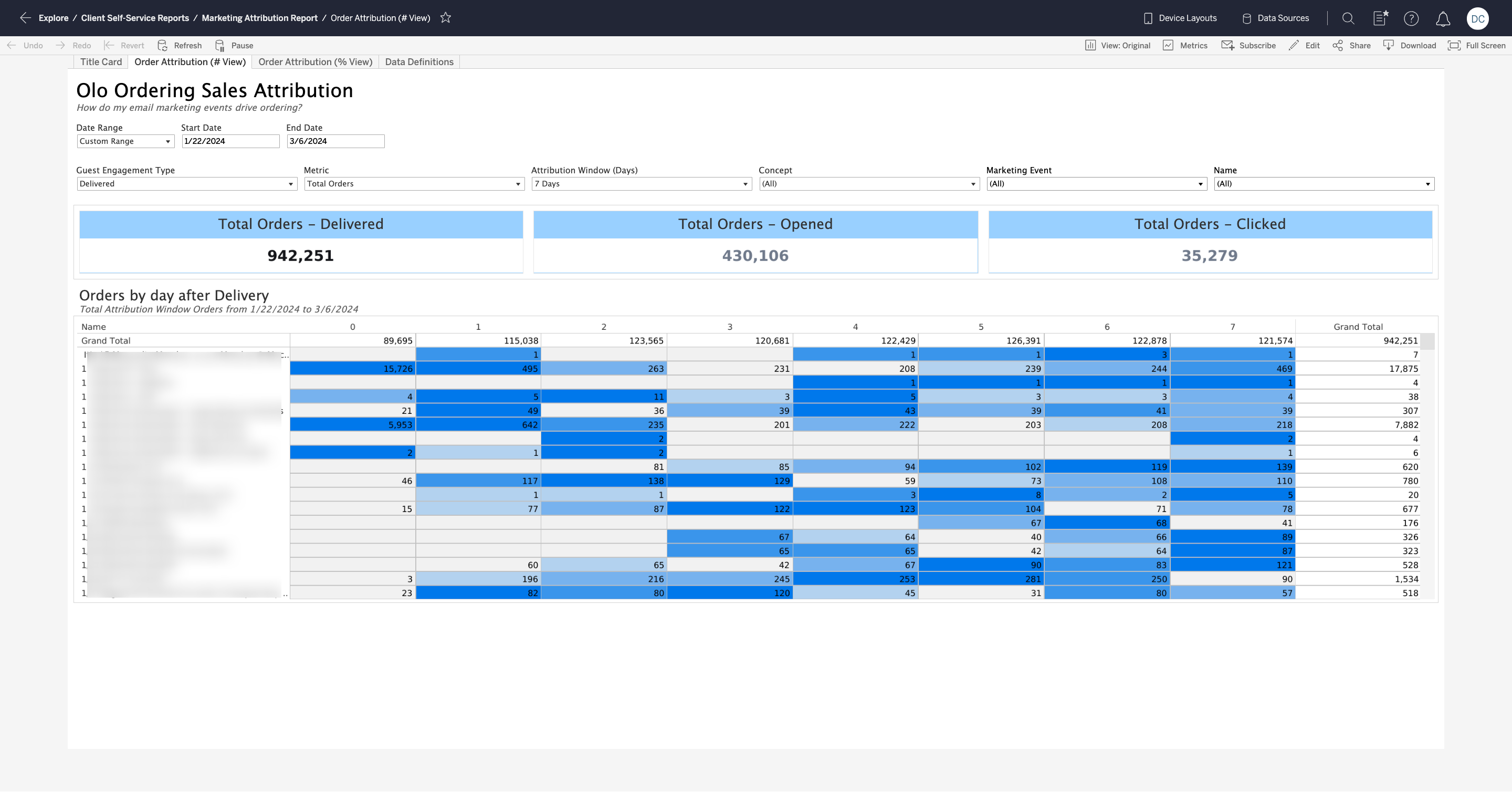
Task: Click the End Date field
Action: click(336, 141)
